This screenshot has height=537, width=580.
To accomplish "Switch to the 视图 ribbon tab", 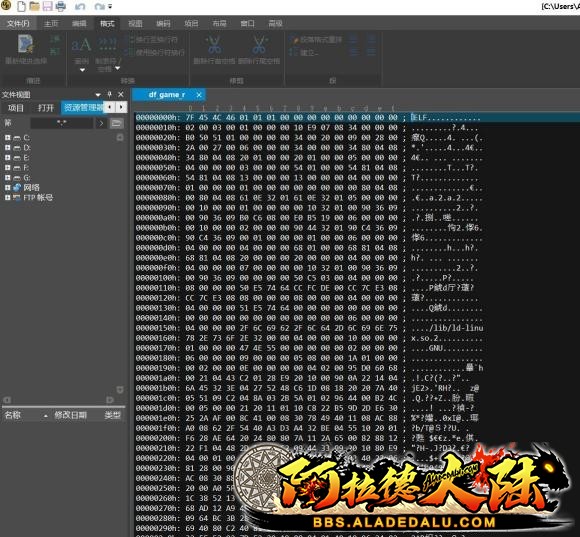I will point(135,24).
